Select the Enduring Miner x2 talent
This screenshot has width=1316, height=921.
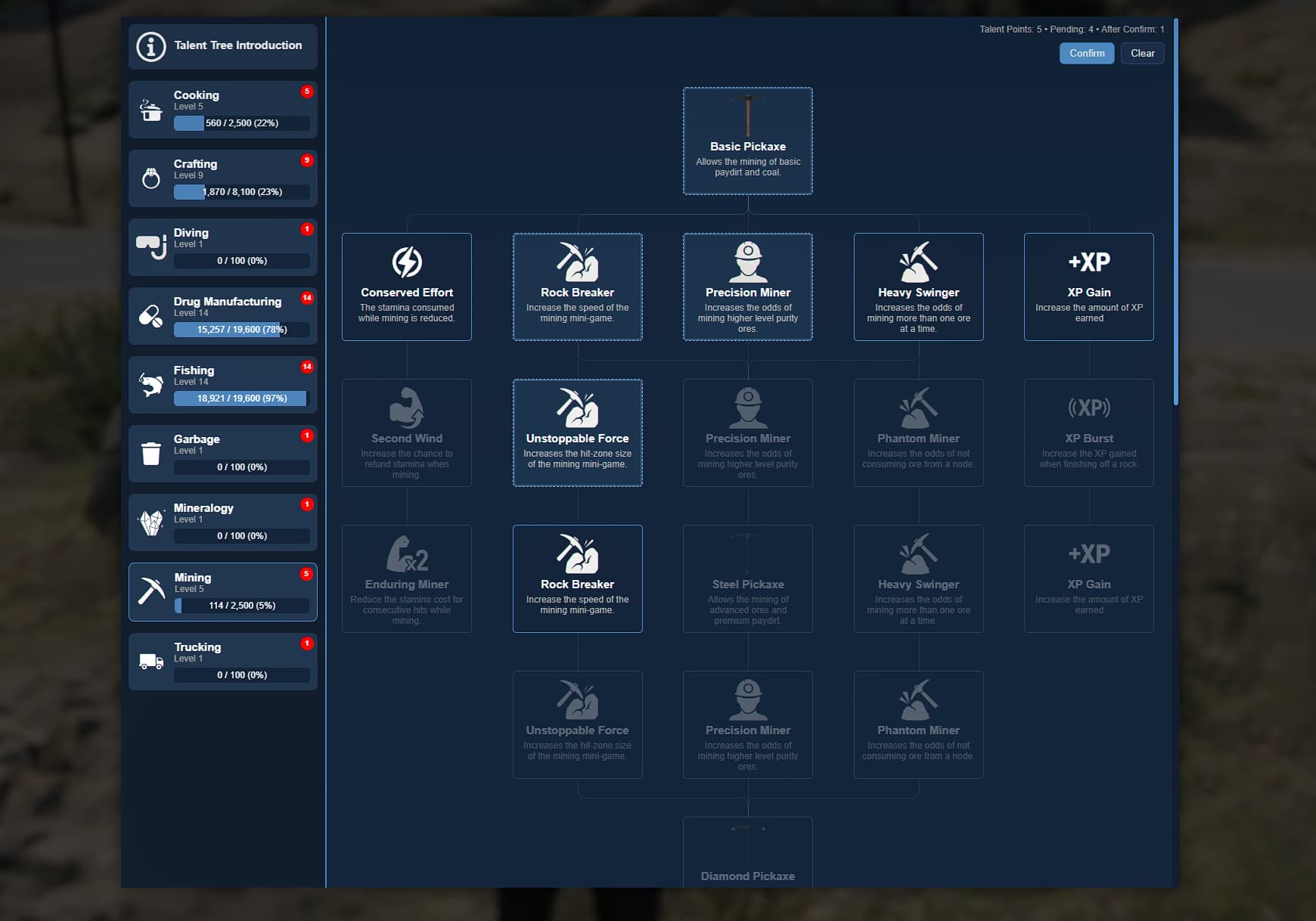pos(407,578)
